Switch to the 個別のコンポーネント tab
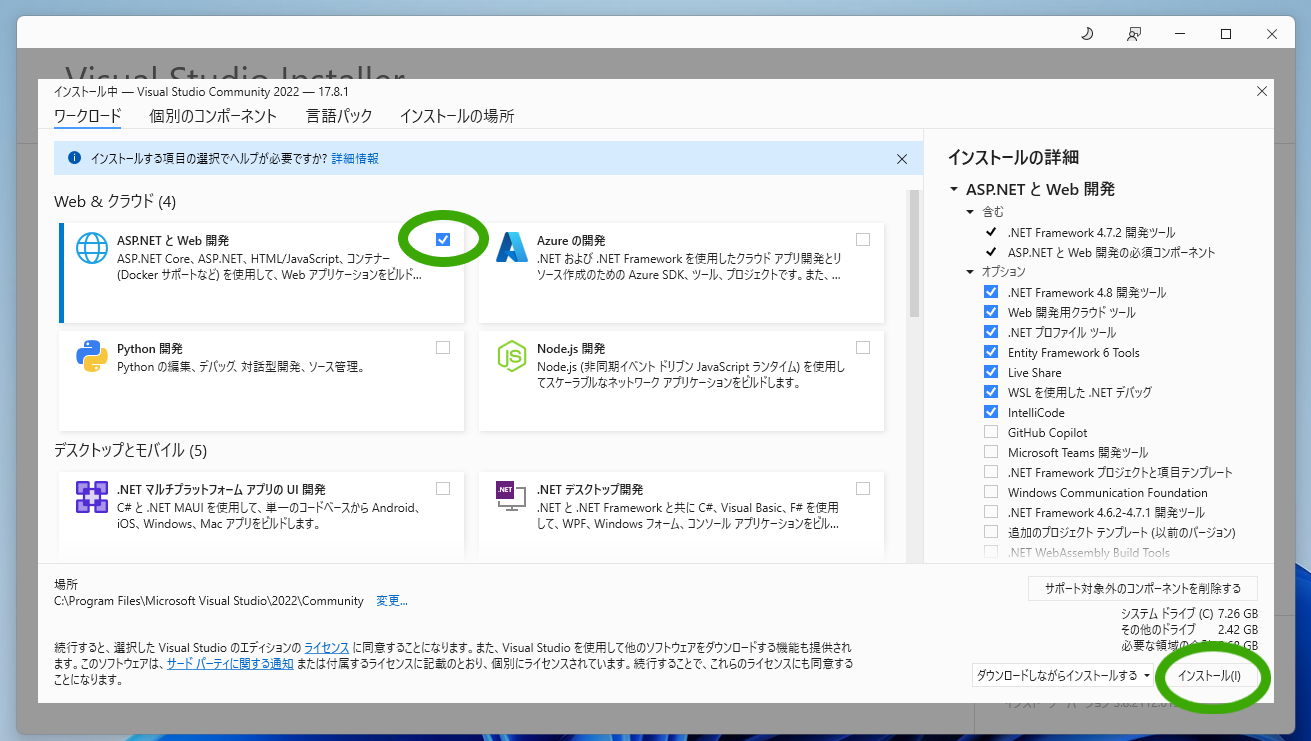Viewport: 1311px width, 741px height. tap(213, 116)
